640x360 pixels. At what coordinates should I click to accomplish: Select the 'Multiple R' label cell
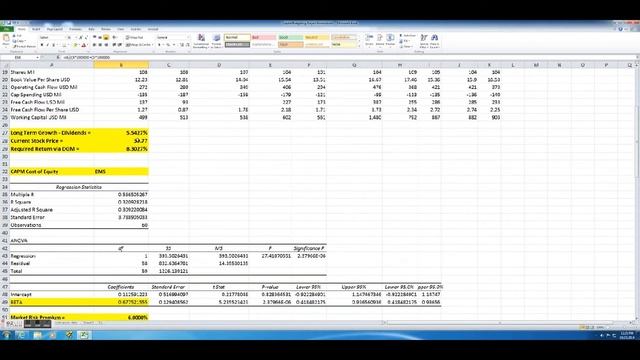(x=51, y=195)
